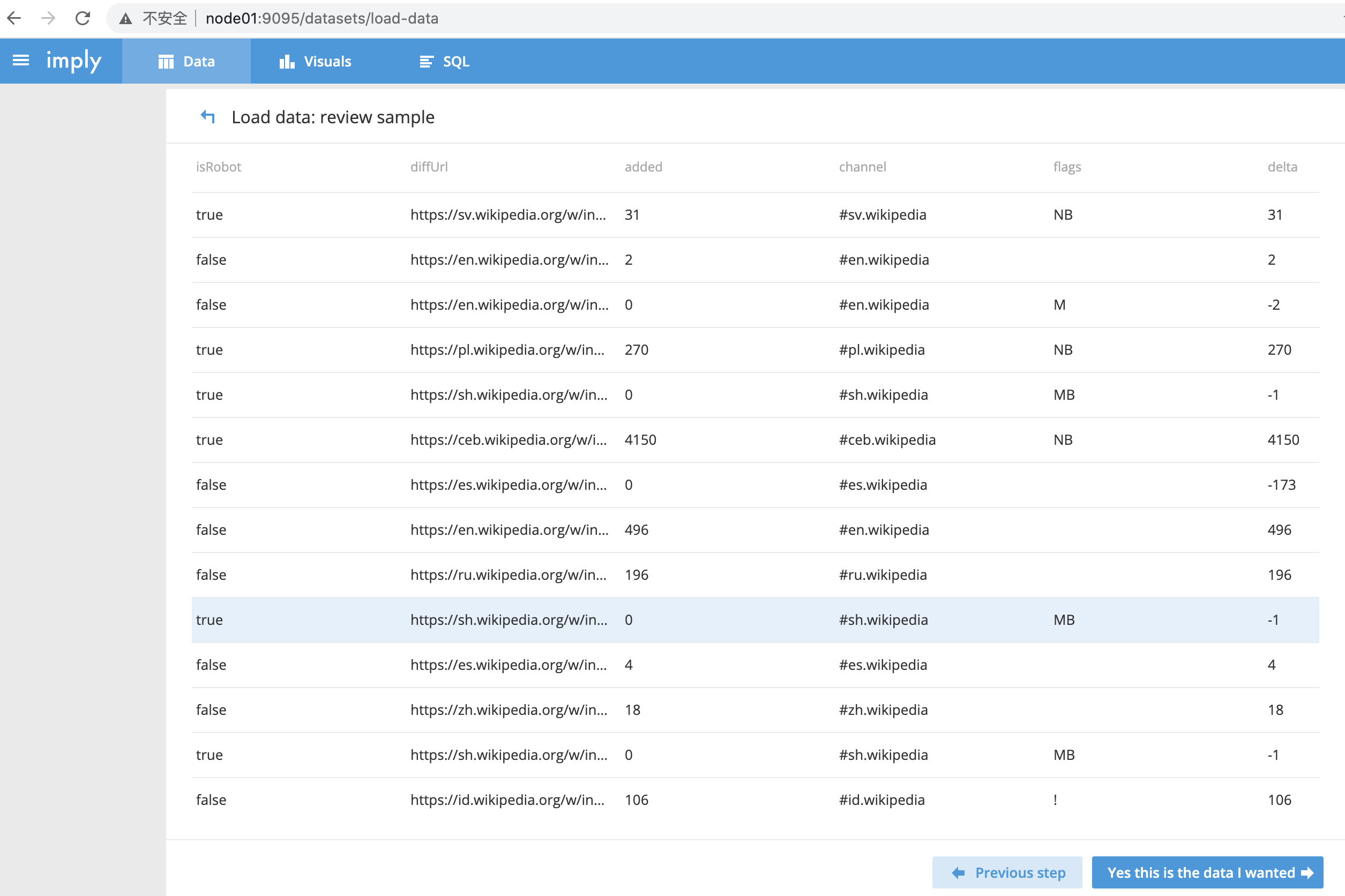Click the #pl.wikipedia channel cell
1345x896 pixels.
881,350
